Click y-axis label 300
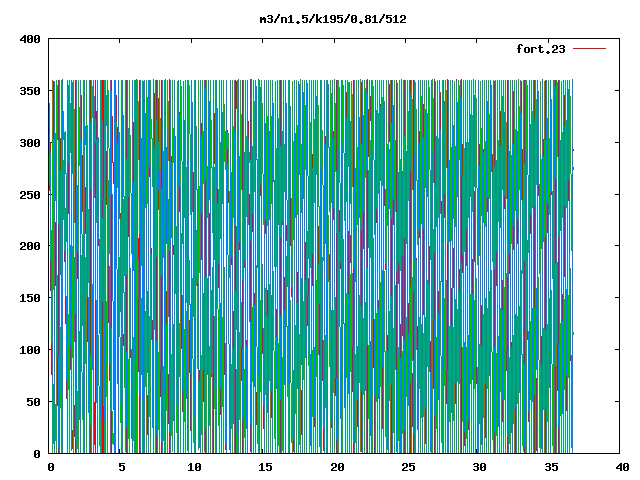This screenshot has height=480, width=640. (x=30, y=143)
